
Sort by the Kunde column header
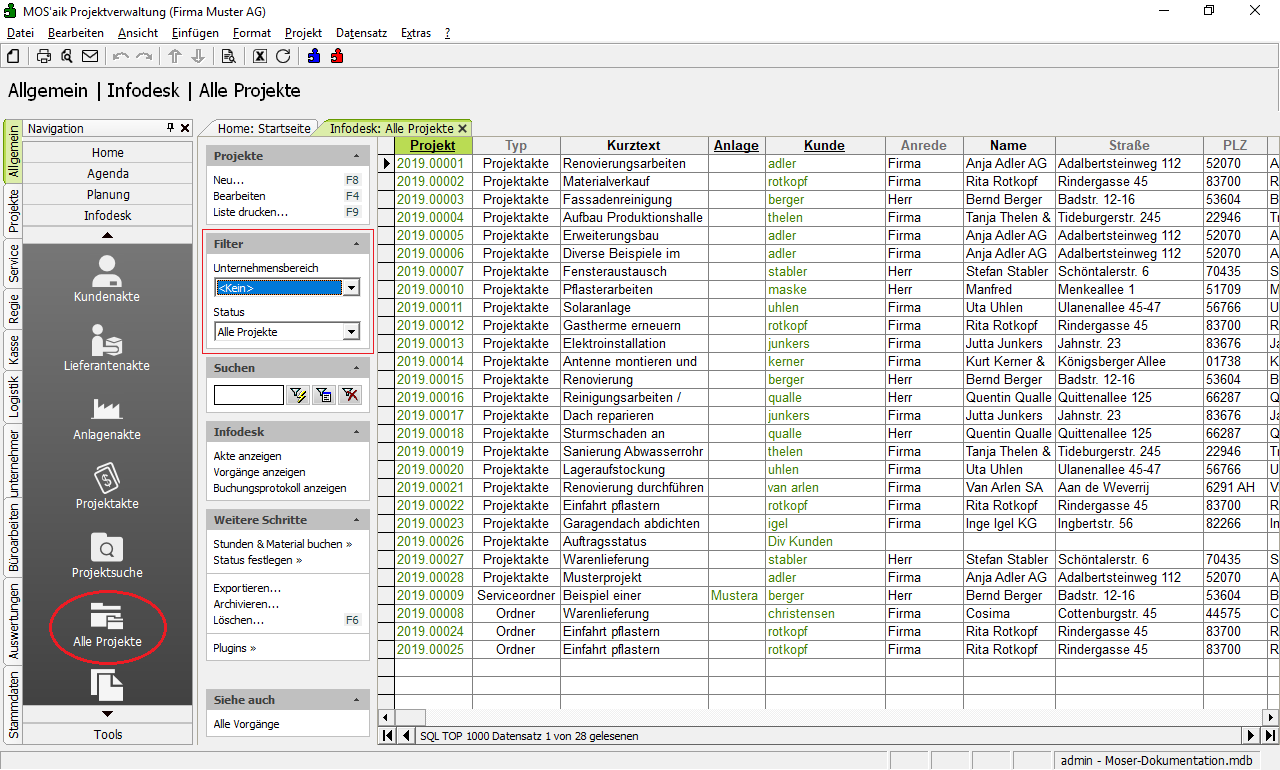point(825,145)
